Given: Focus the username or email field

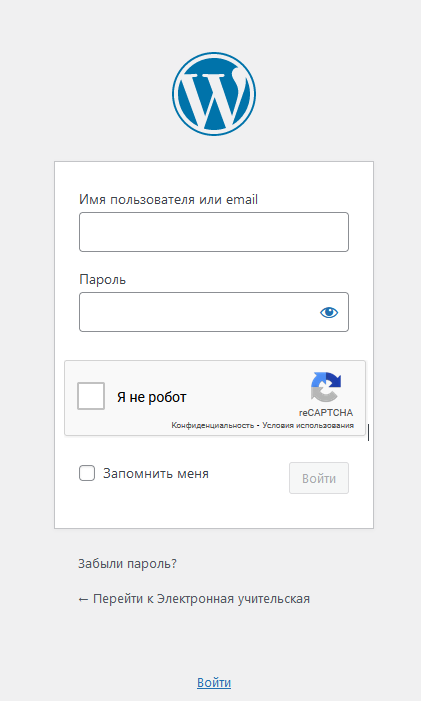Looking at the screenshot, I should [214, 232].
